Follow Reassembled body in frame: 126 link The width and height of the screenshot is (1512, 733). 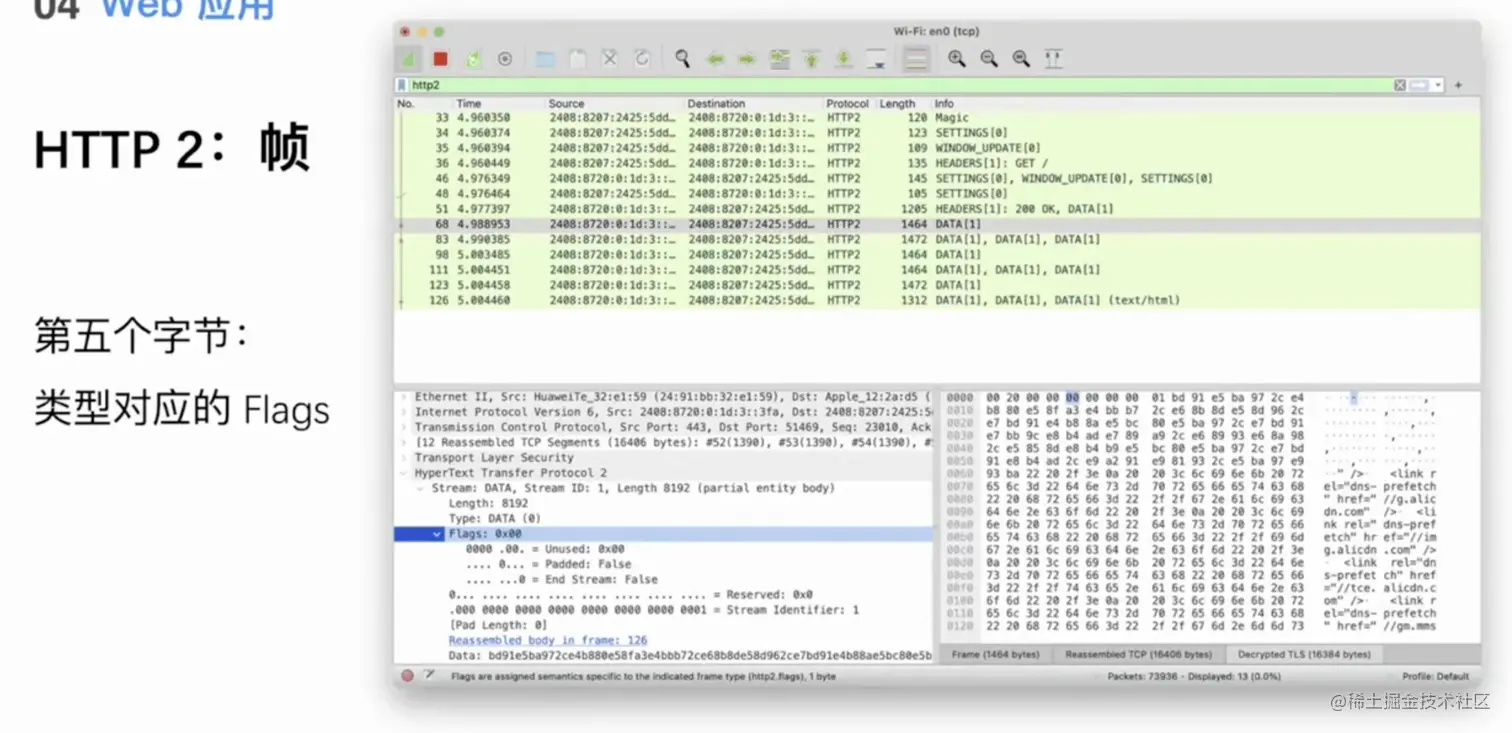point(548,640)
